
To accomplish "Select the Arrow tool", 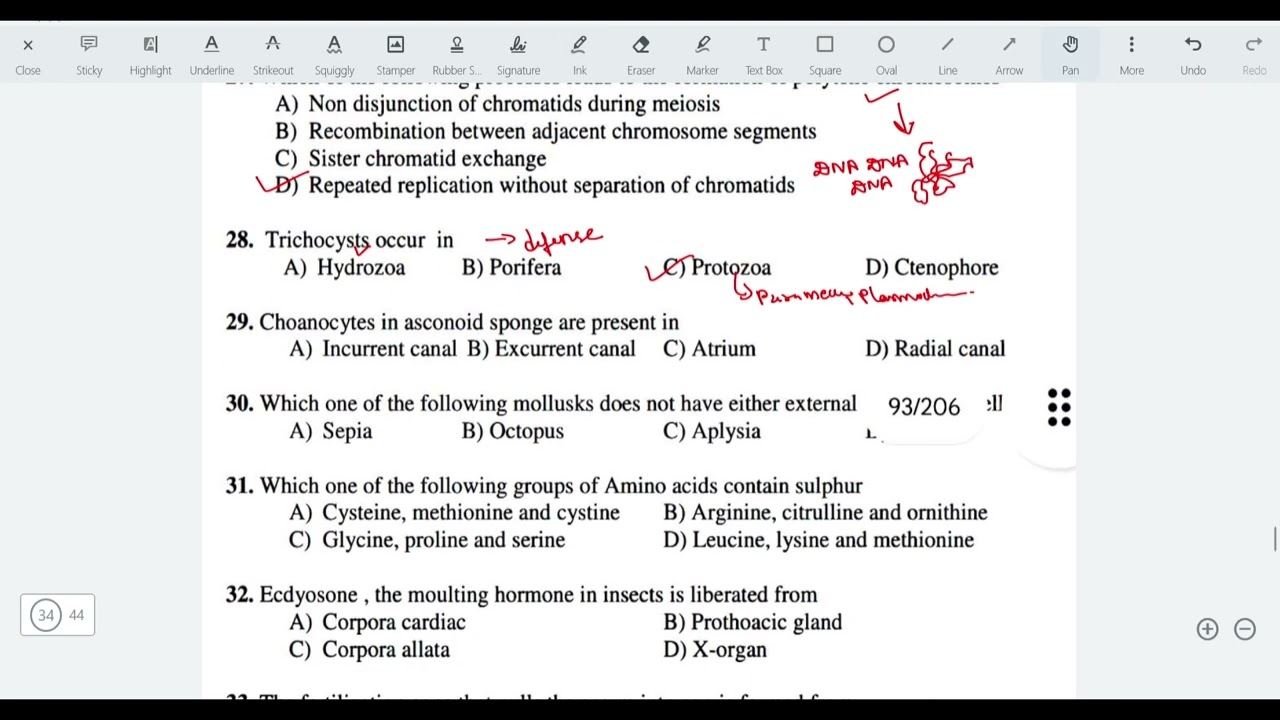I will (x=1009, y=55).
